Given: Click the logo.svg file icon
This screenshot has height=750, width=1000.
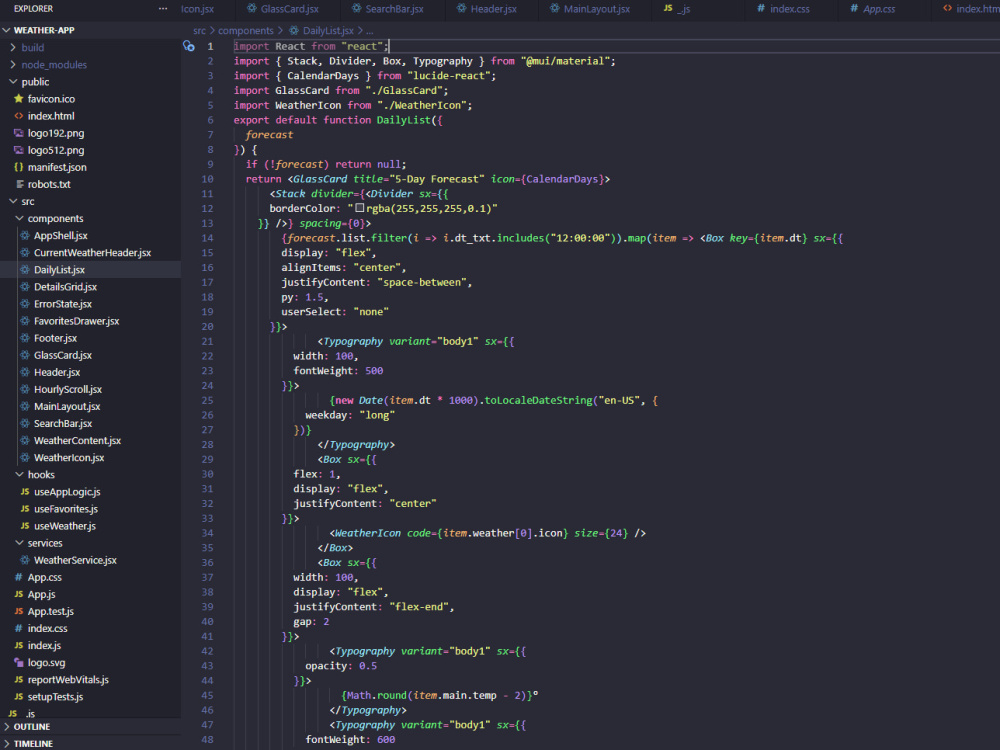Looking at the screenshot, I should (18, 663).
